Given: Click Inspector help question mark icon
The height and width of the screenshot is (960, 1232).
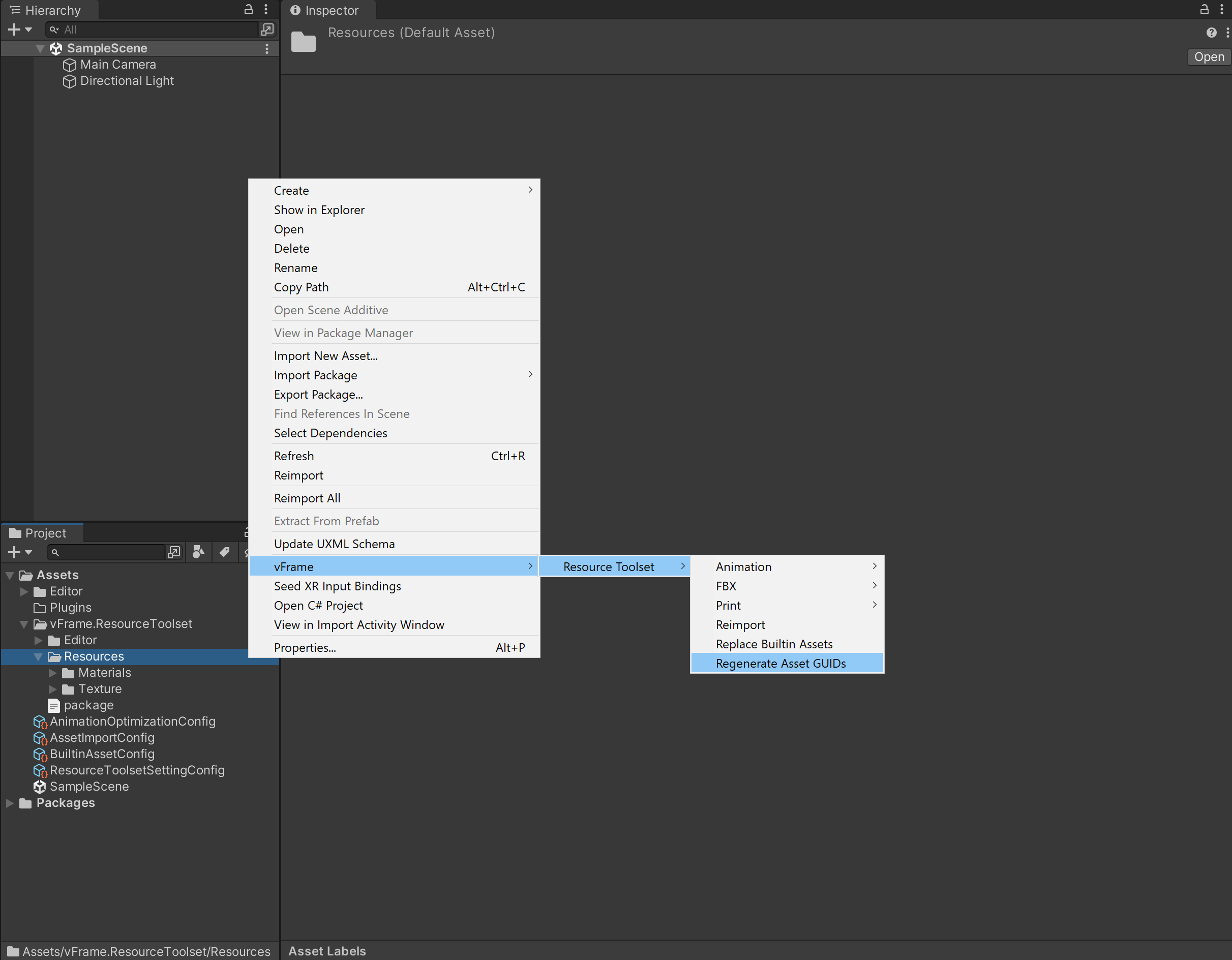Looking at the screenshot, I should tap(1211, 33).
